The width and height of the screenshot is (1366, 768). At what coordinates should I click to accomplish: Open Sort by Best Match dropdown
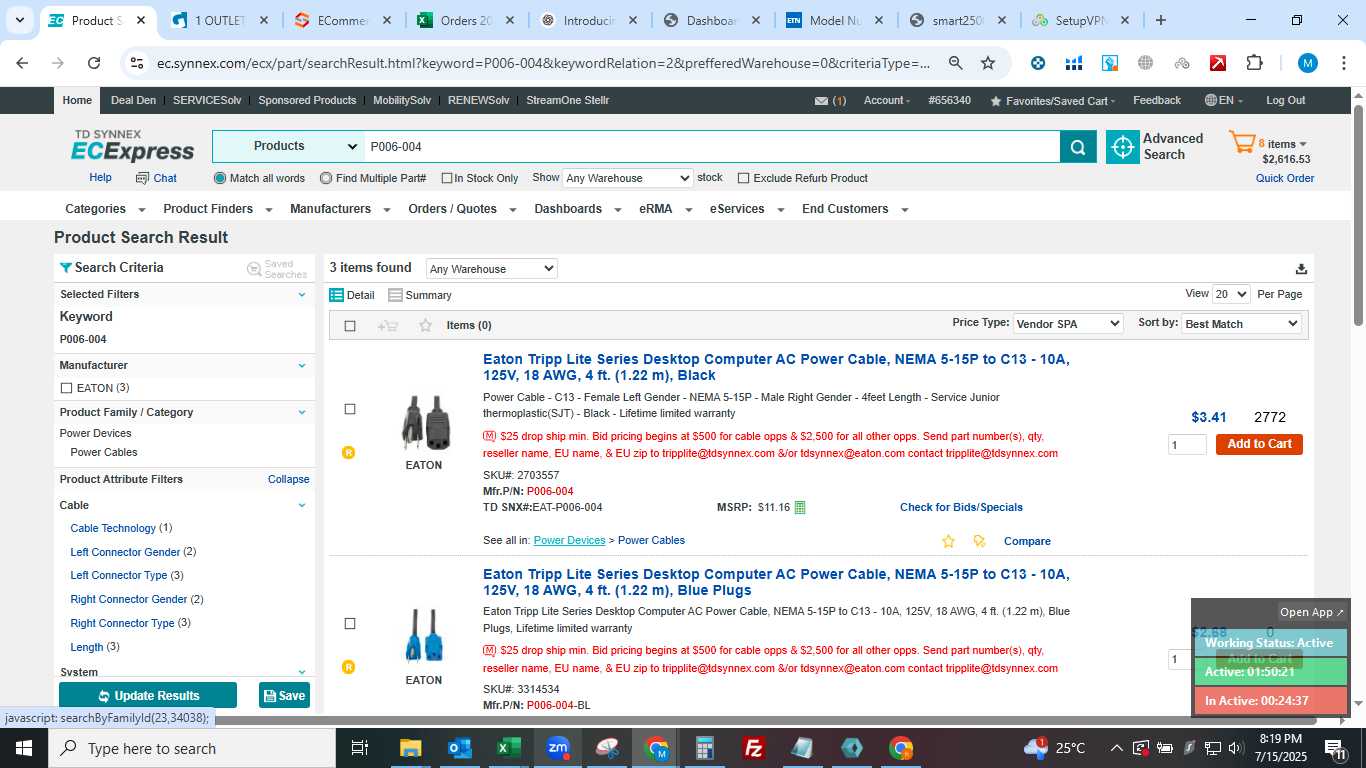(1241, 324)
